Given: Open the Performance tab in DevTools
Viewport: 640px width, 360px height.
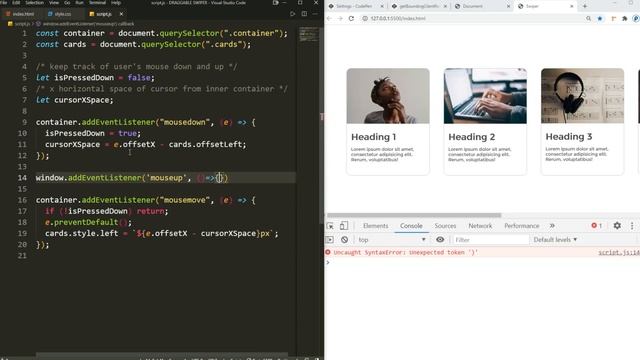Looking at the screenshot, I should [x=522, y=226].
